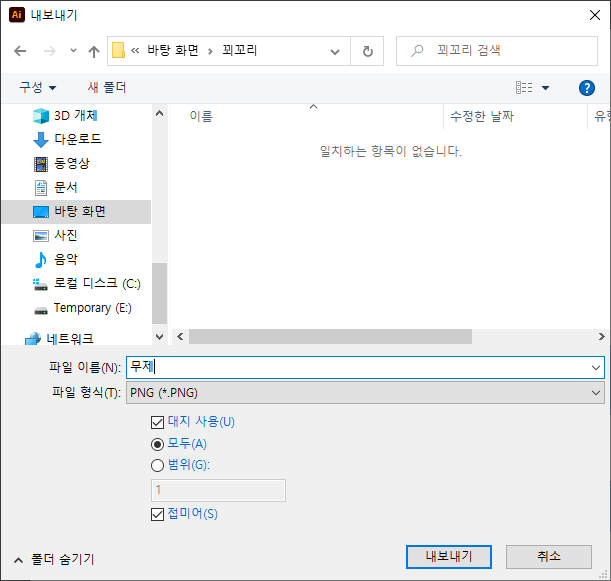
Task: Create a folder with 새 폴더
Action: tap(107, 87)
